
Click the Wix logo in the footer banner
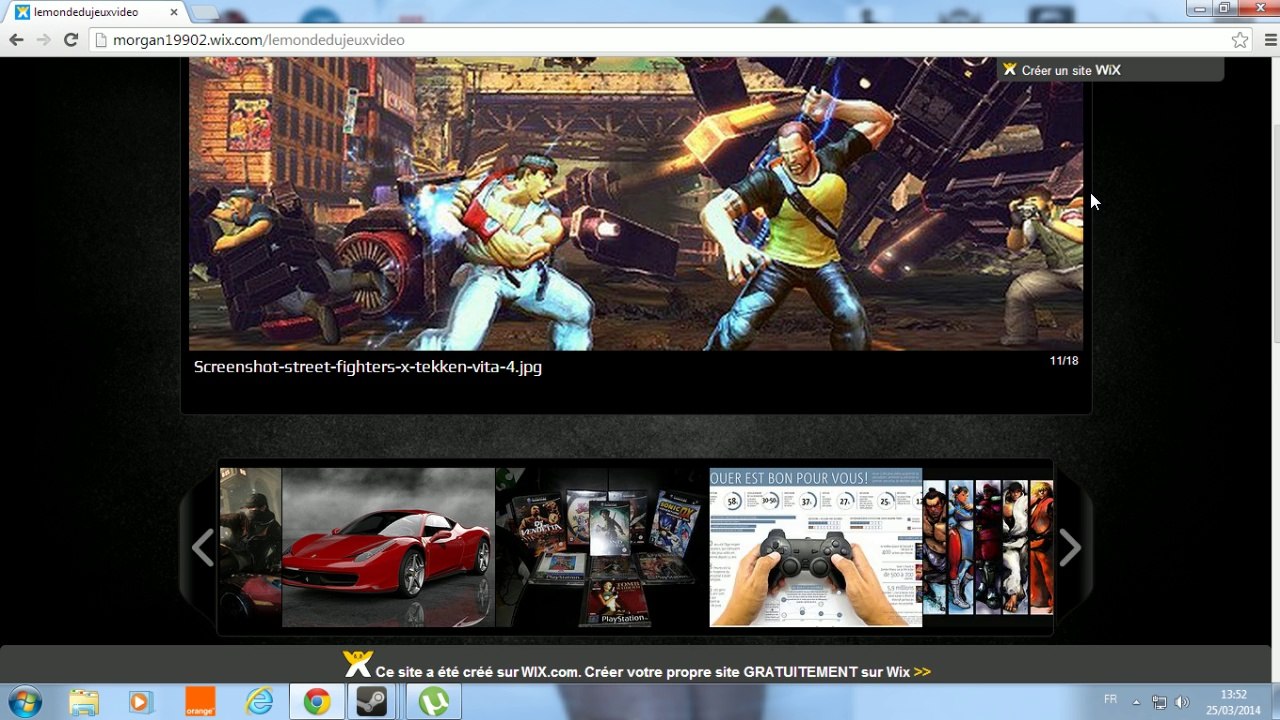357,664
